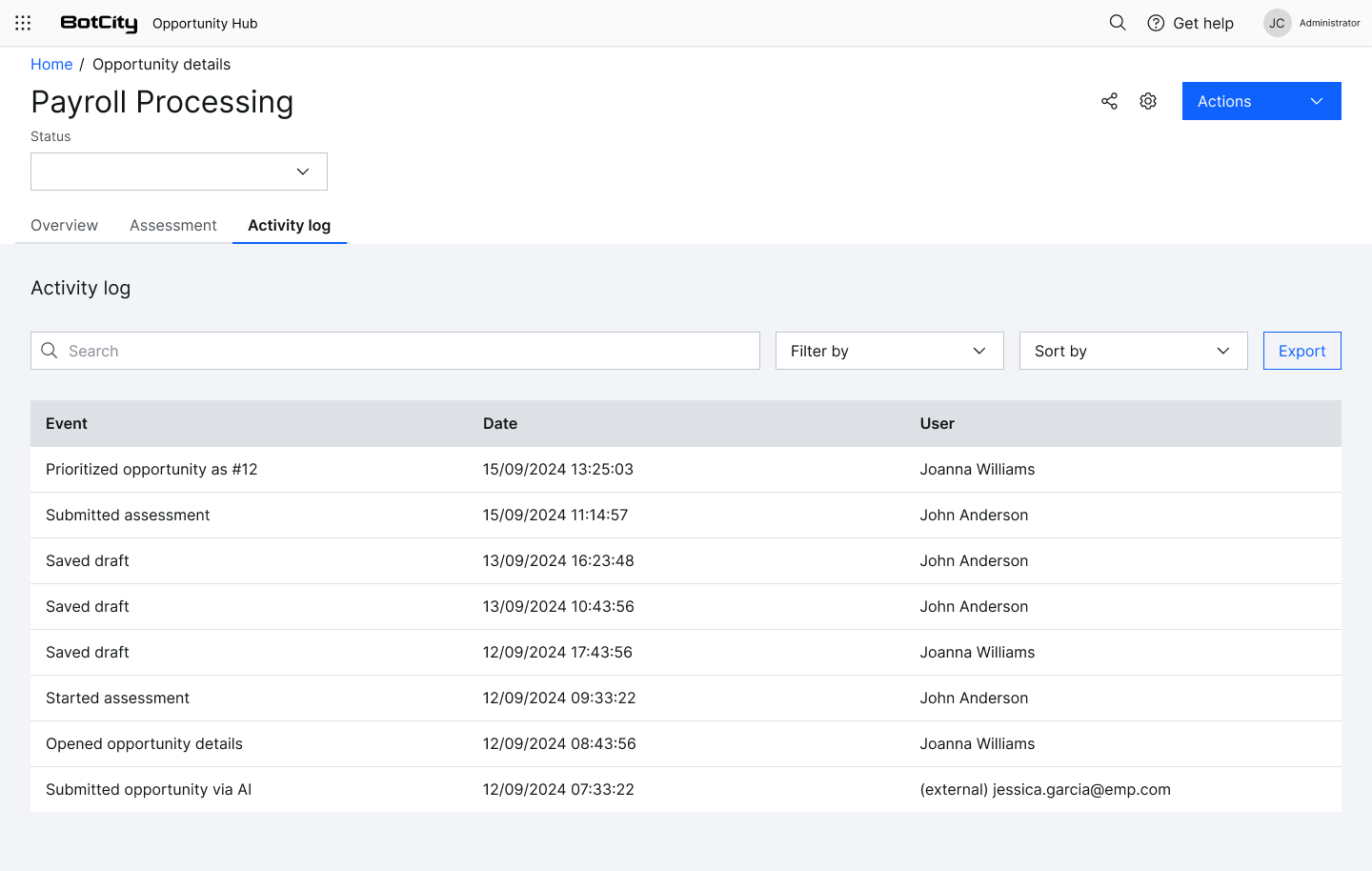Switch to the Overview tab
The height and width of the screenshot is (871, 1372).
coord(64,225)
